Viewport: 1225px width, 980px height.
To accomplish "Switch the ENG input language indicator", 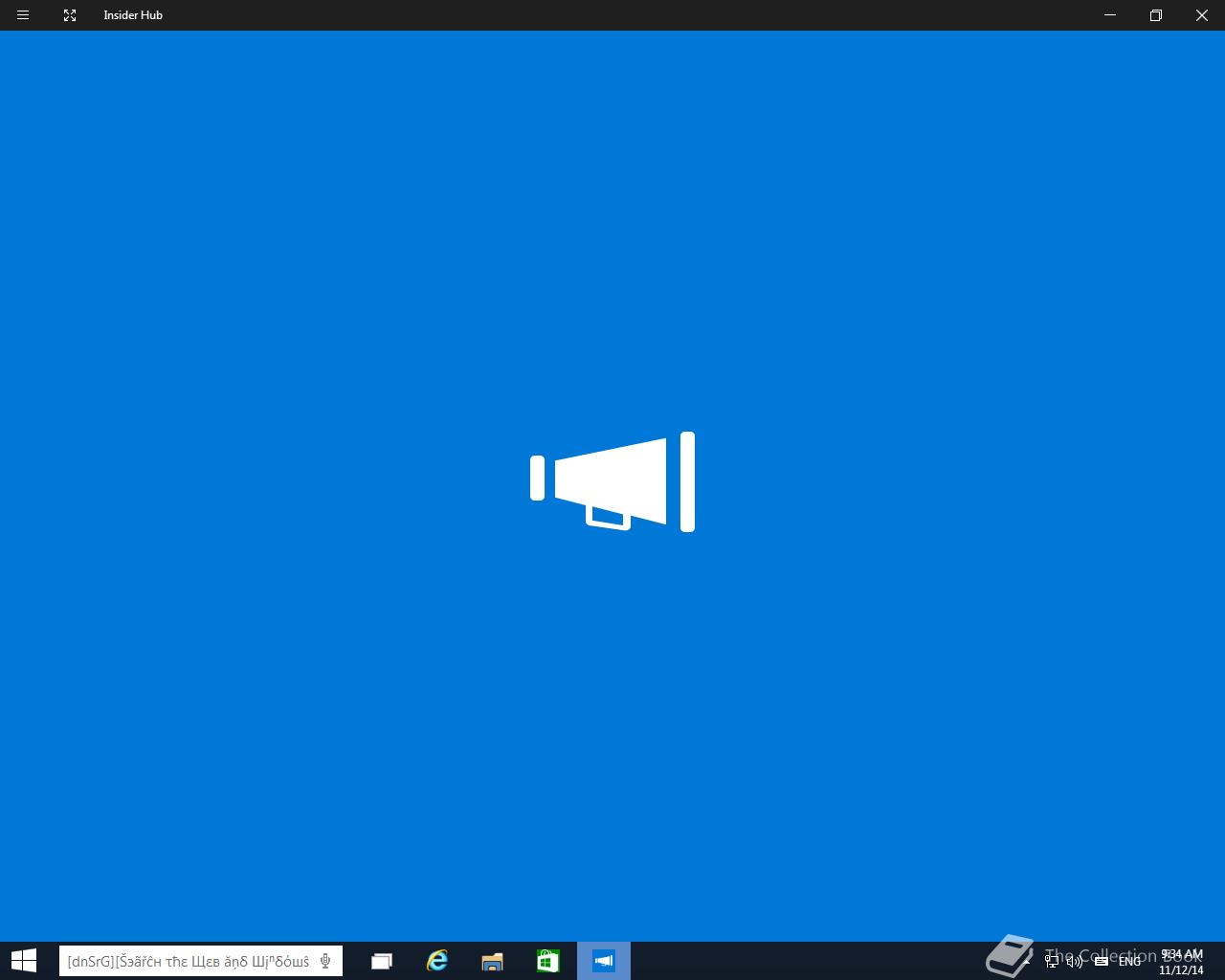I will coord(1130,961).
